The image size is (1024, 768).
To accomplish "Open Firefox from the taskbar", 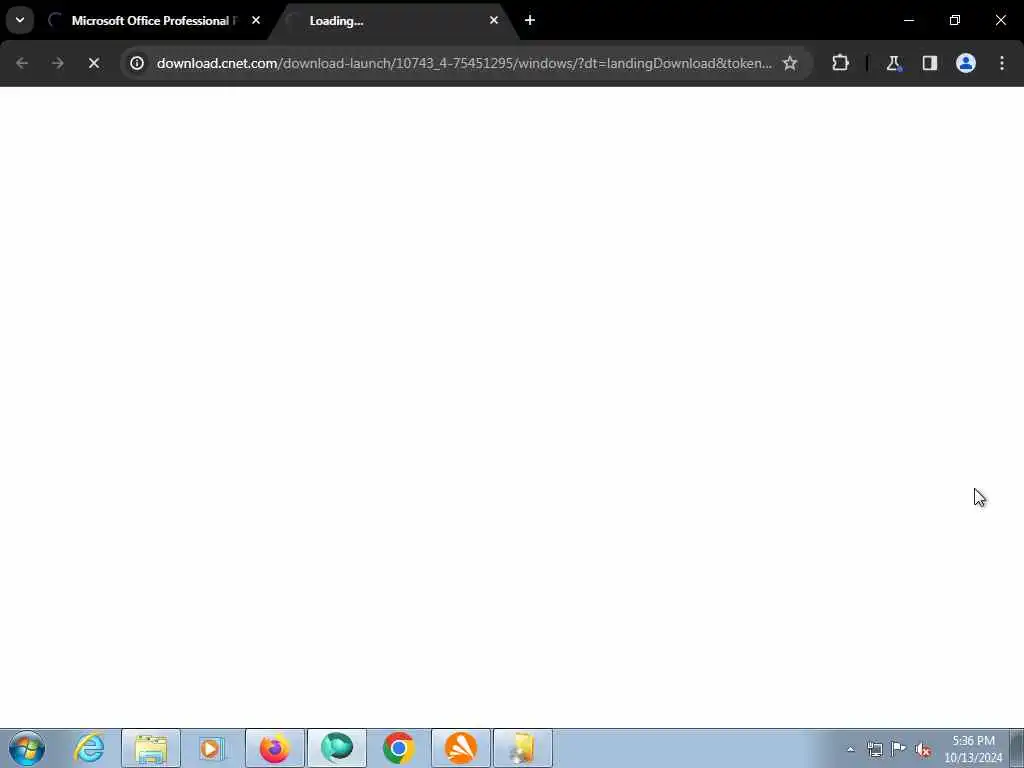I will [x=274, y=748].
